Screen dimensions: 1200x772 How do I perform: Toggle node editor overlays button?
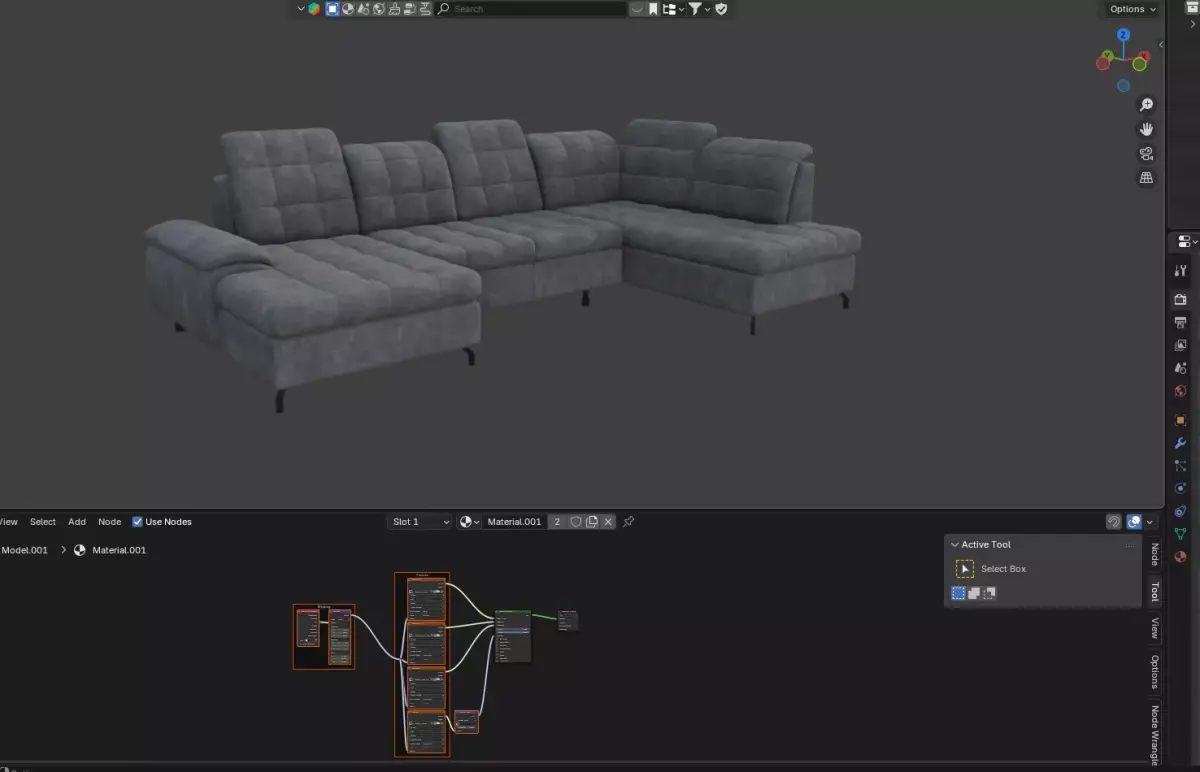[x=1134, y=522]
